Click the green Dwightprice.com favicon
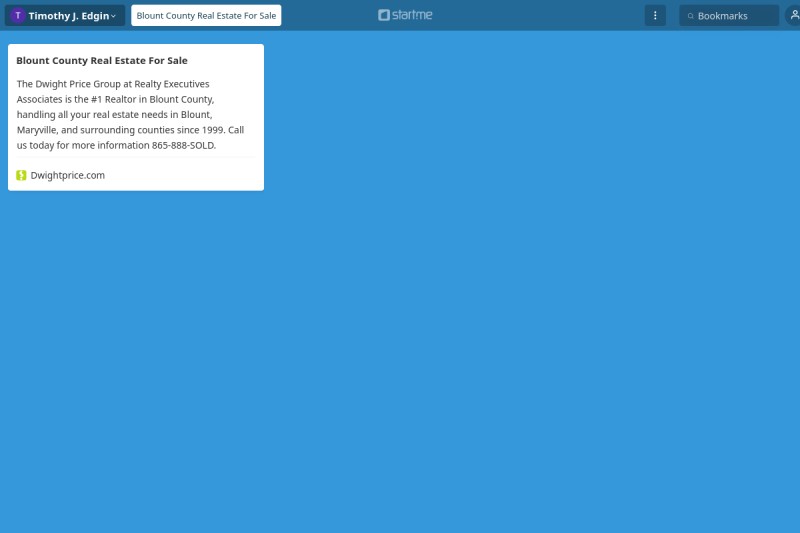 click(x=21, y=175)
